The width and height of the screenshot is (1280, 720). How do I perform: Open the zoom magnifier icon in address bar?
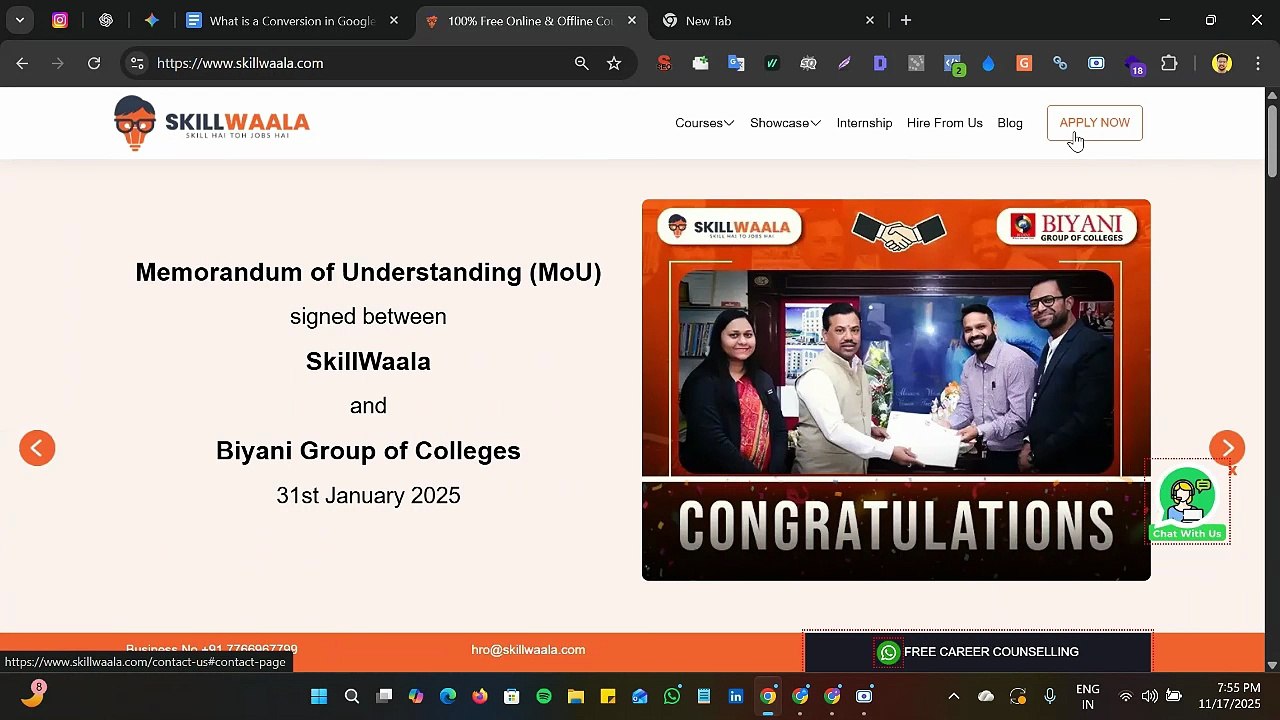[x=582, y=63]
